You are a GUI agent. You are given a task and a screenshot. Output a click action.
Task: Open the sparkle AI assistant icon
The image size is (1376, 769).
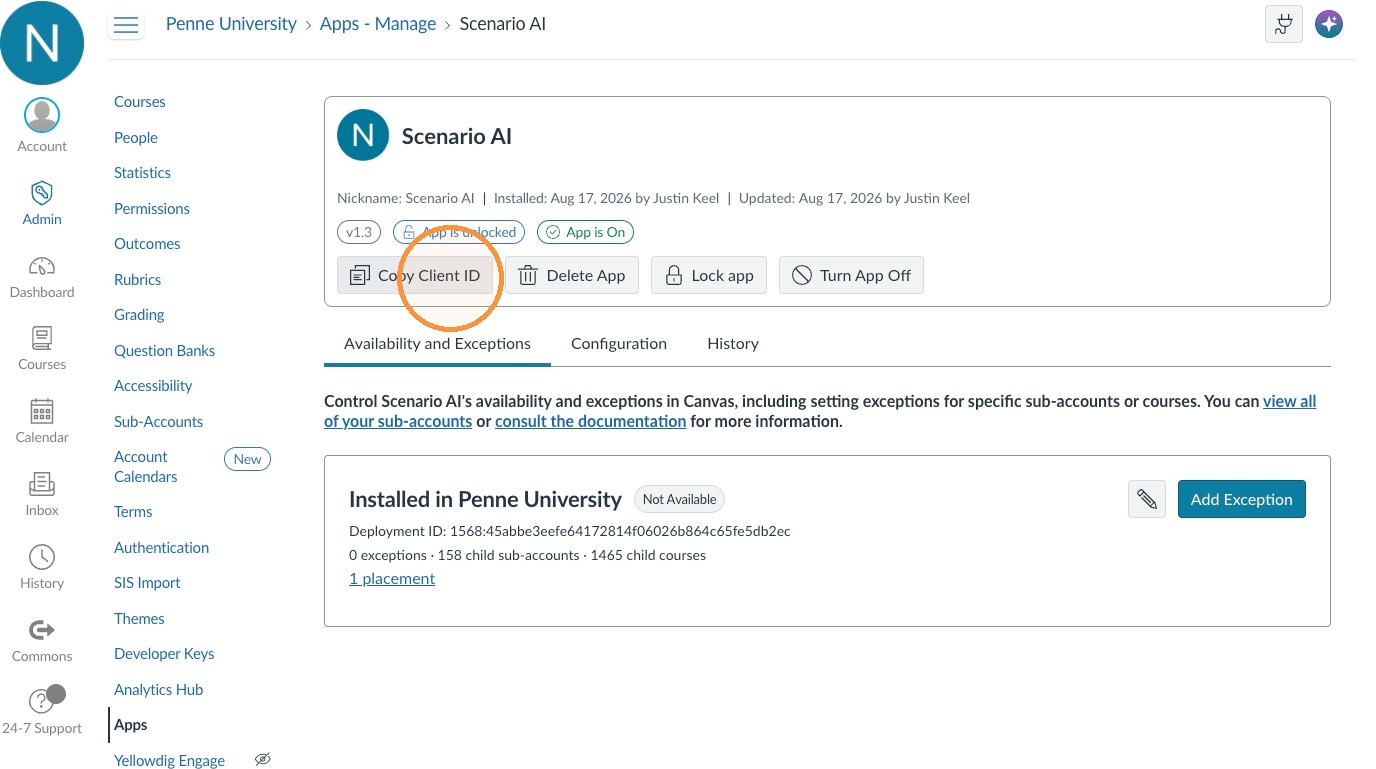[x=1328, y=25]
